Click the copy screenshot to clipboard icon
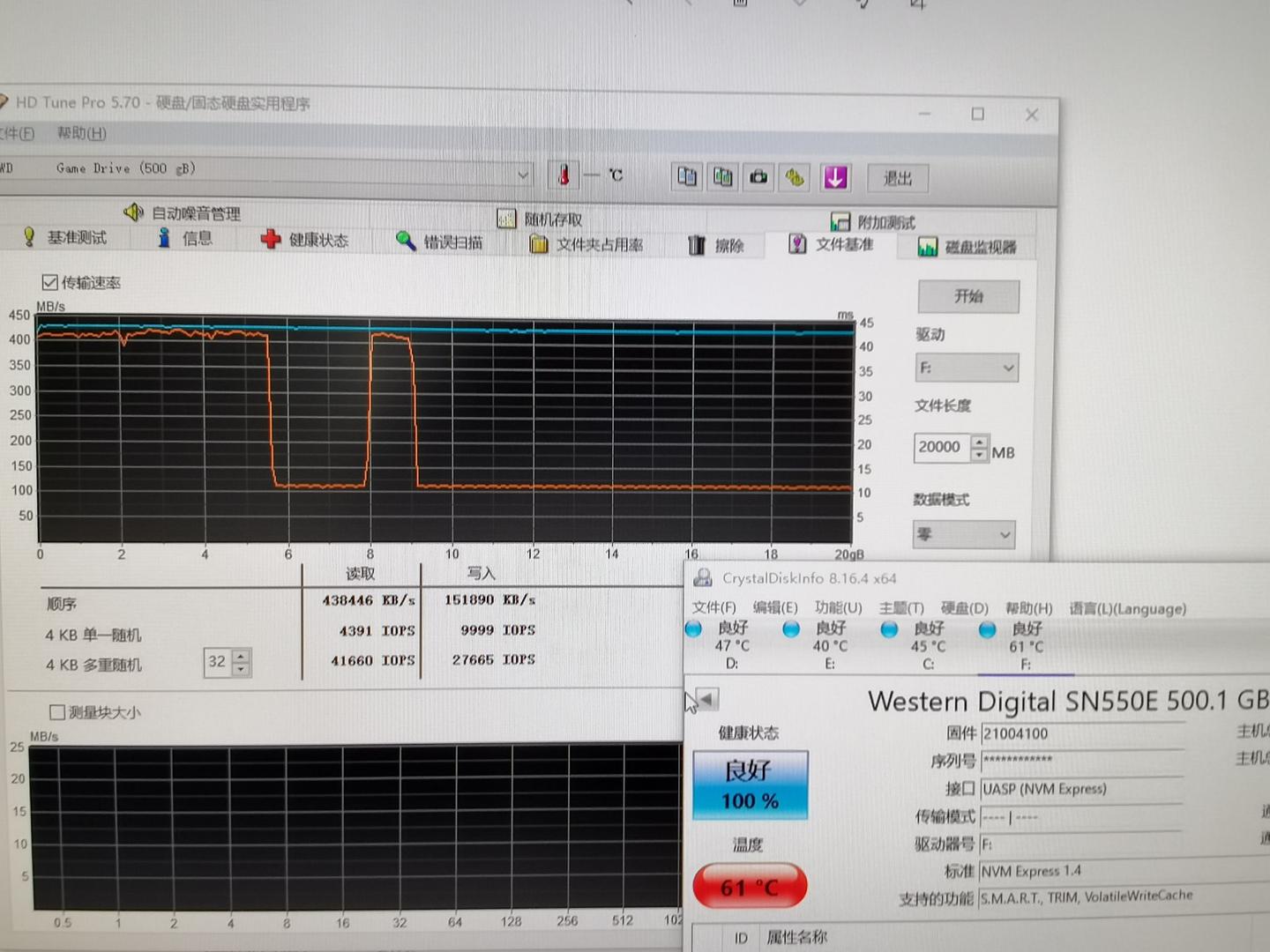Screen dimensions: 1270x952 [x=722, y=176]
